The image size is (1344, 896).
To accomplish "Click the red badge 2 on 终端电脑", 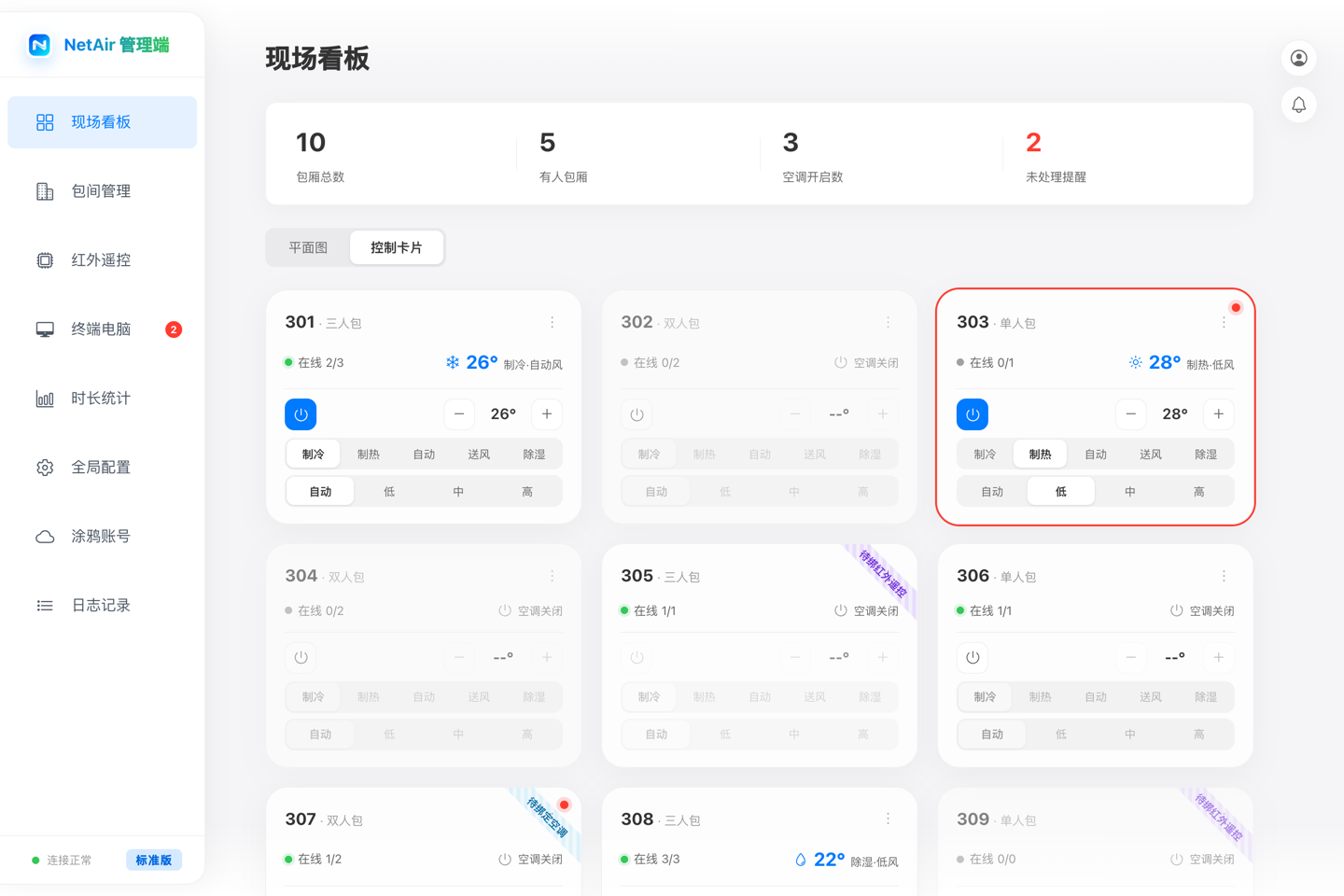I will [174, 329].
